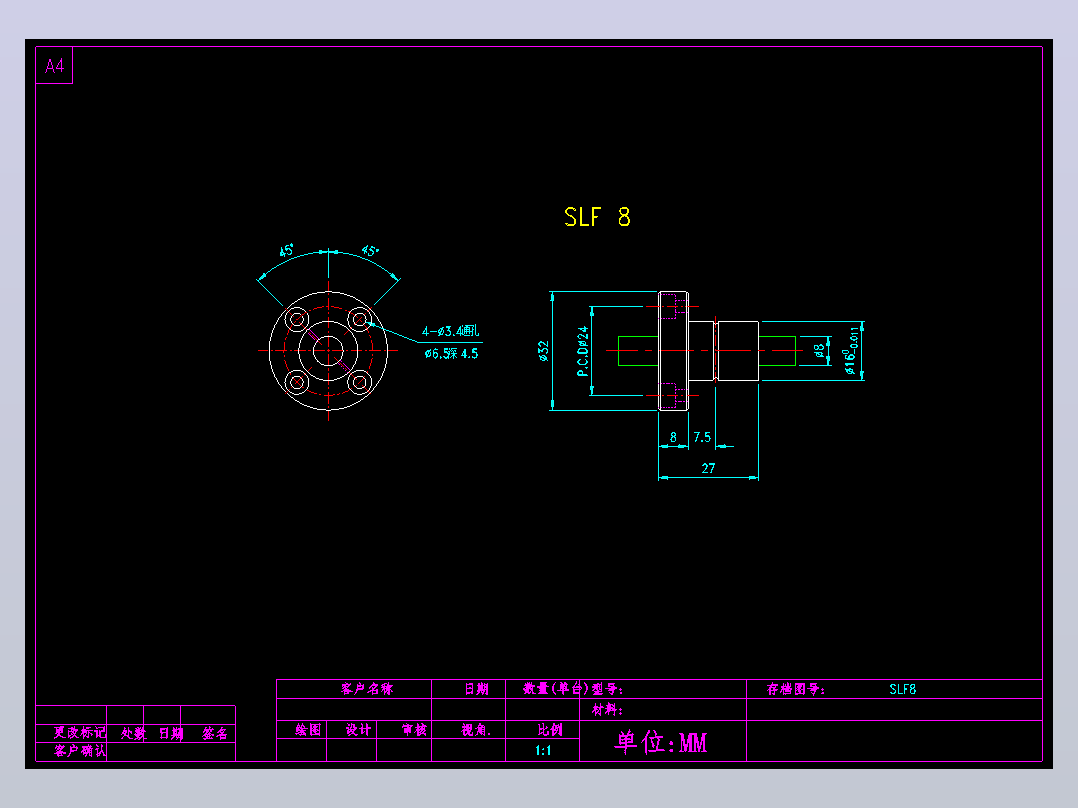Click the first 日期 header next to 客户名称

coord(476,688)
